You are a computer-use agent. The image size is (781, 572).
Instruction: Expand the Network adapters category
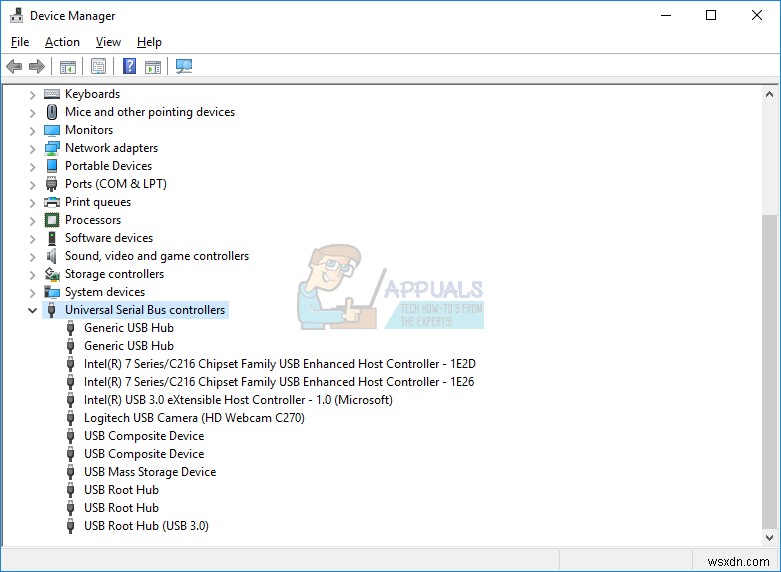pos(32,148)
